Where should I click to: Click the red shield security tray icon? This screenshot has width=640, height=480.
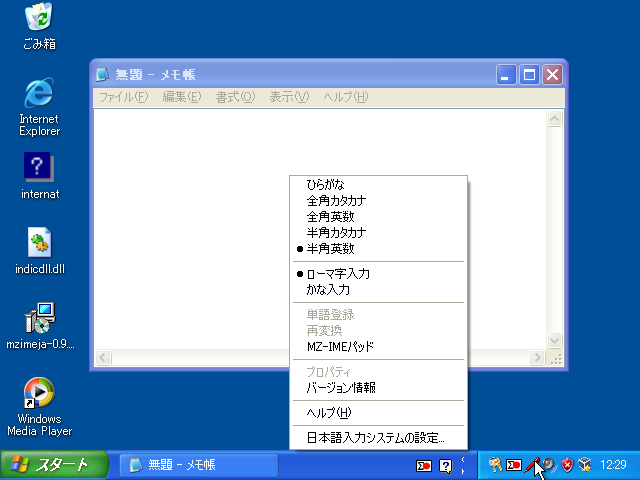[x=568, y=465]
